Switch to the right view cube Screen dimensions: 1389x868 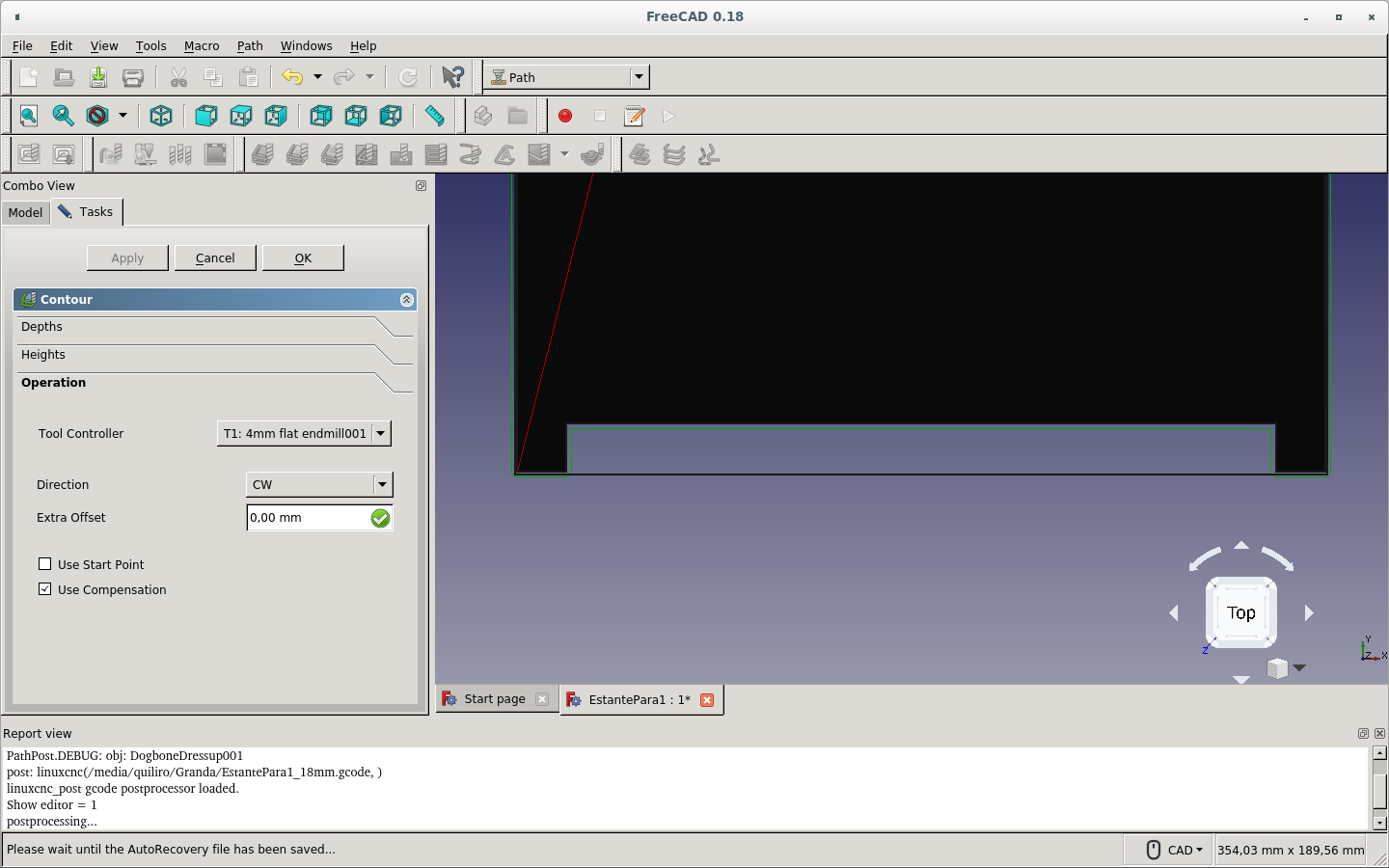[276, 116]
